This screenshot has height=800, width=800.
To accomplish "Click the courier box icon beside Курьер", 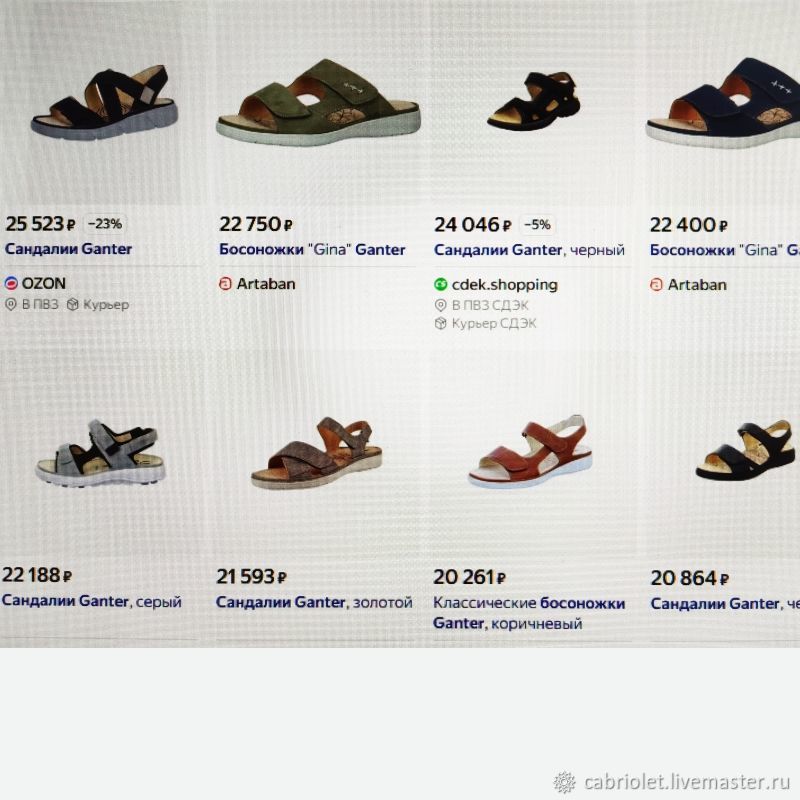I will 73,305.
